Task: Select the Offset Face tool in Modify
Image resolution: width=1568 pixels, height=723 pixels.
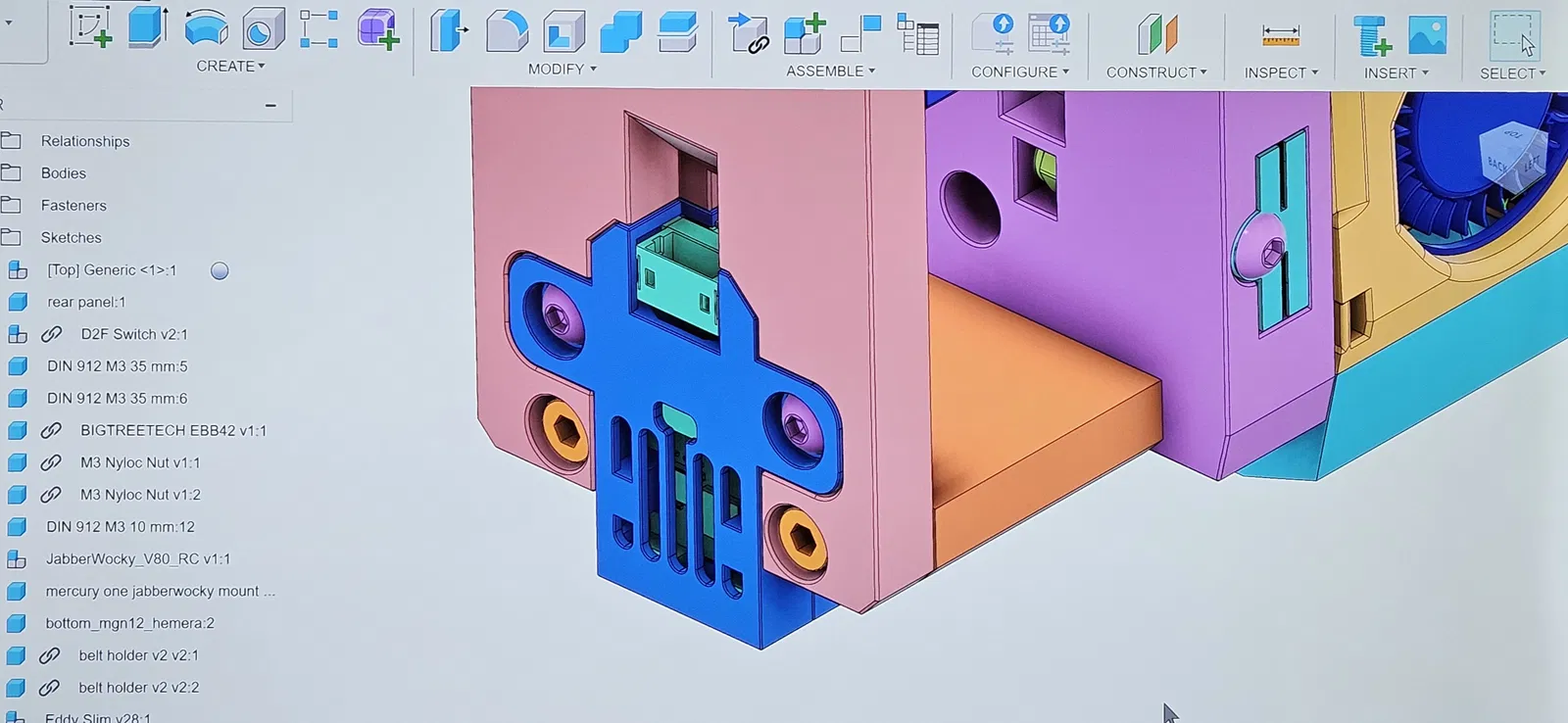Action: 678,31
